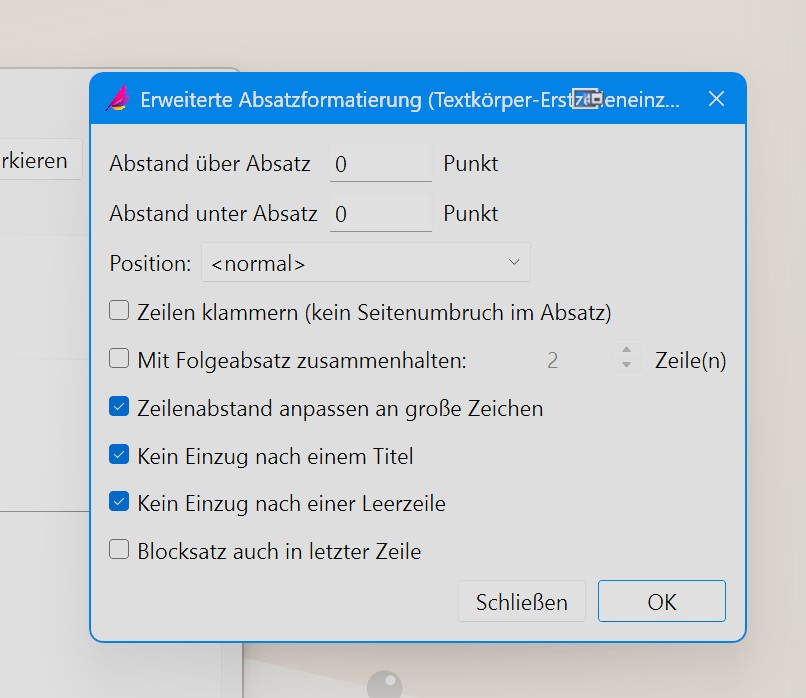Click the Papyrus feather icon in title bar

[118, 98]
